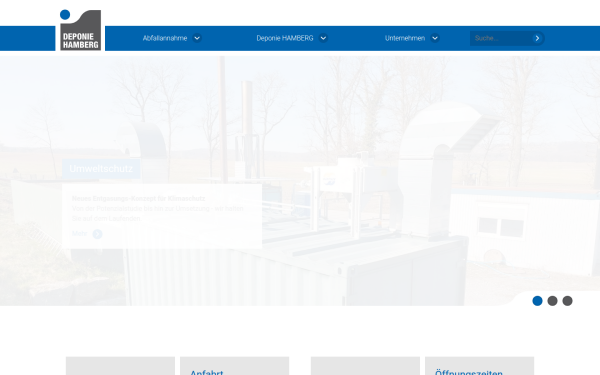Submit search with the arrow button
The image size is (600, 375).
pyautogui.click(x=537, y=38)
